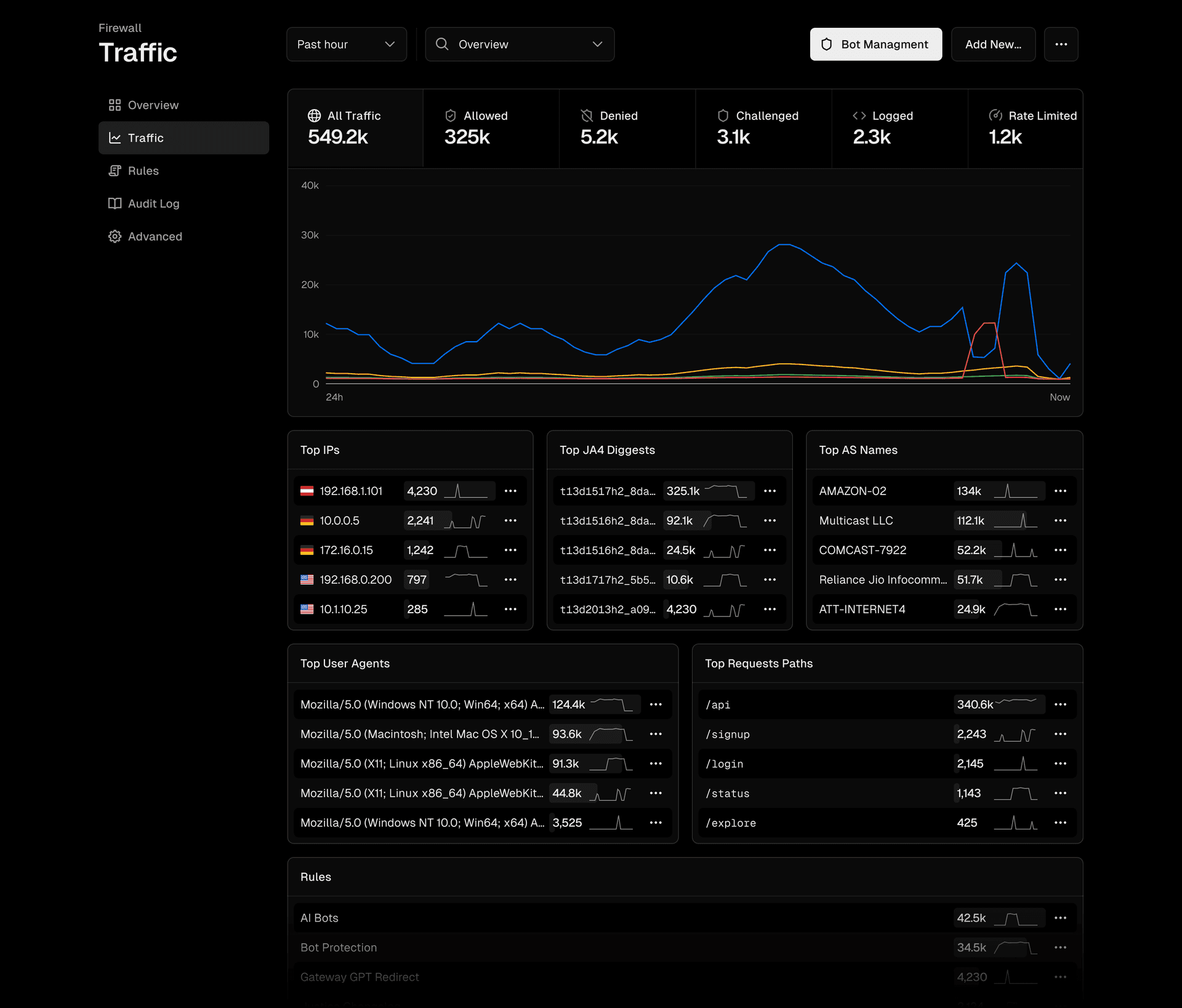Click the magnifier icon in Overview search
Image resolution: width=1182 pixels, height=1008 pixels.
(442, 44)
